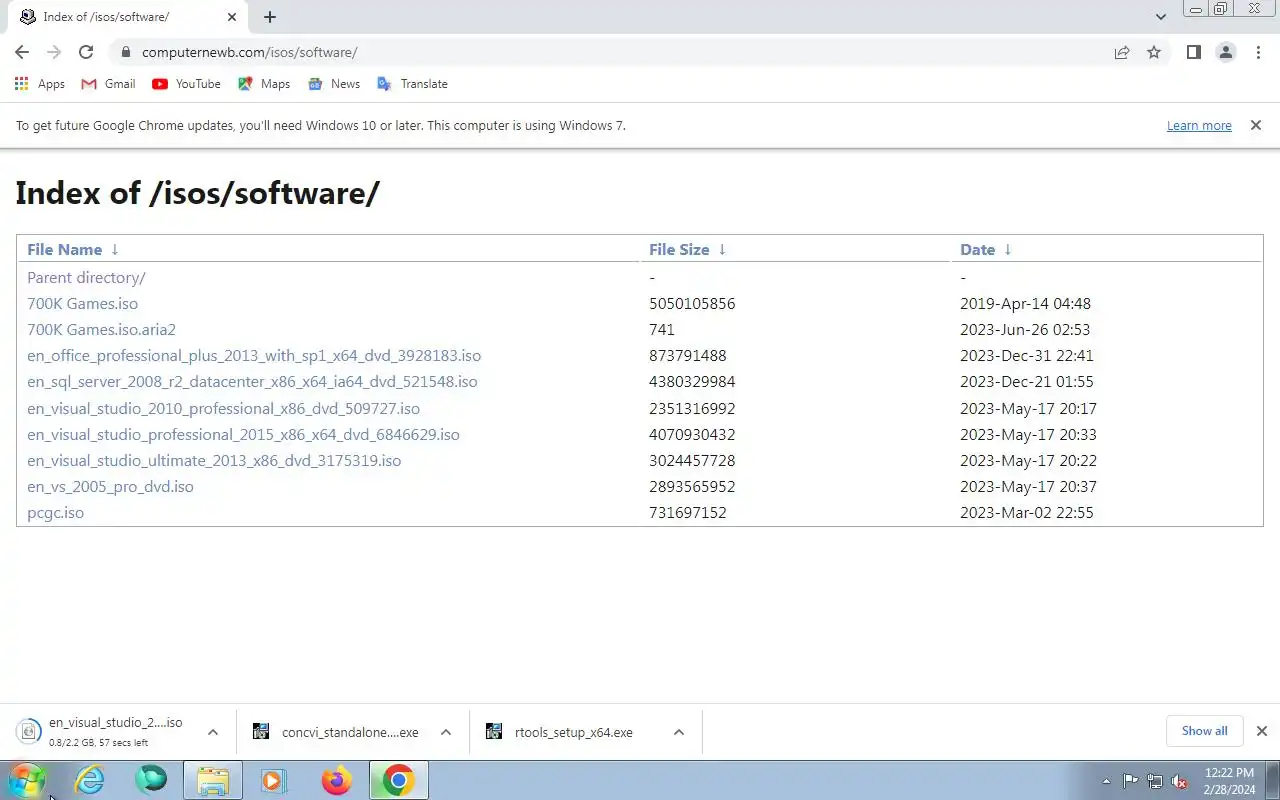This screenshot has height=800, width=1280.
Task: Focus the address bar URL
Action: coord(249,52)
